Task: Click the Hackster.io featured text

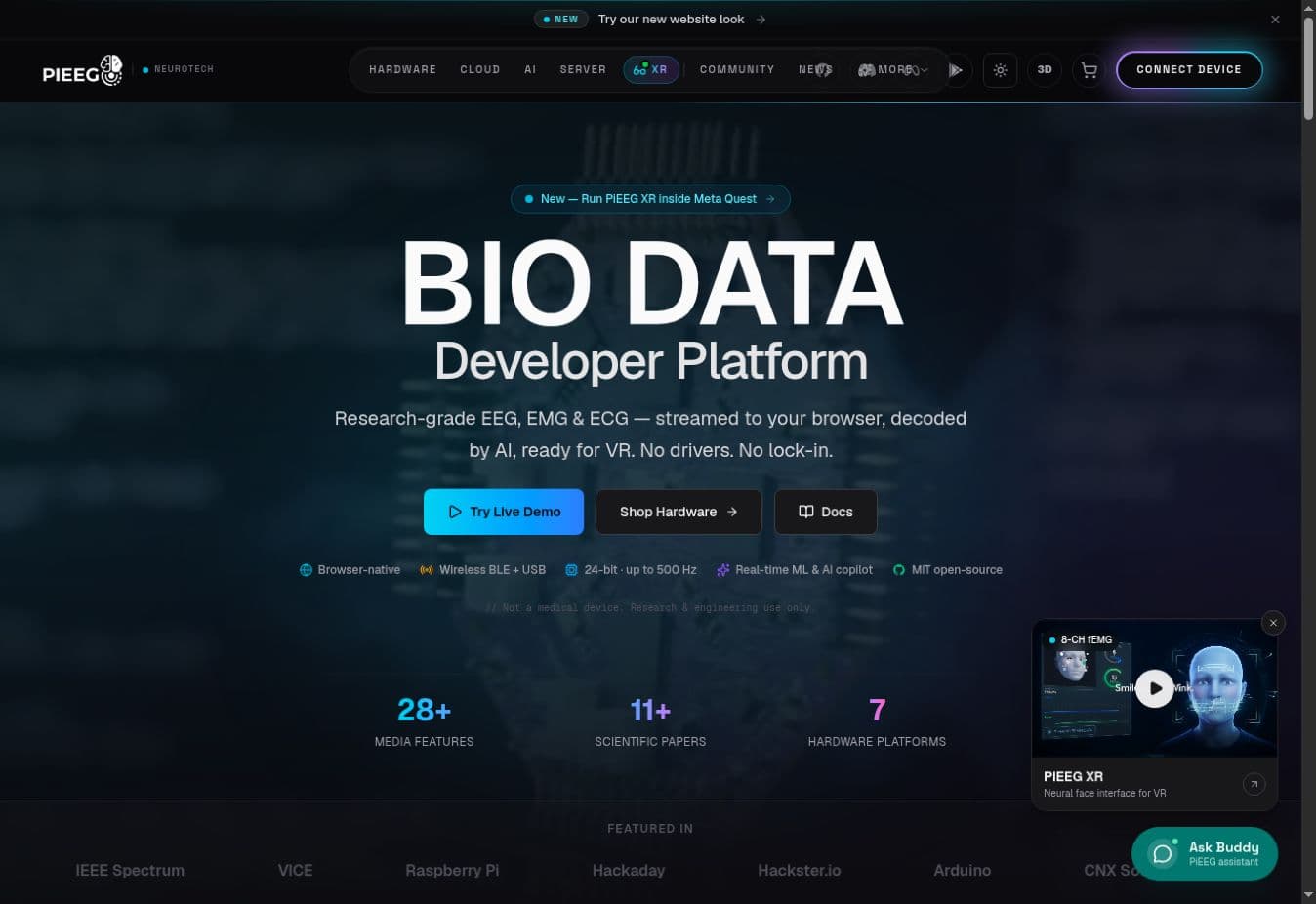Action: point(800,870)
